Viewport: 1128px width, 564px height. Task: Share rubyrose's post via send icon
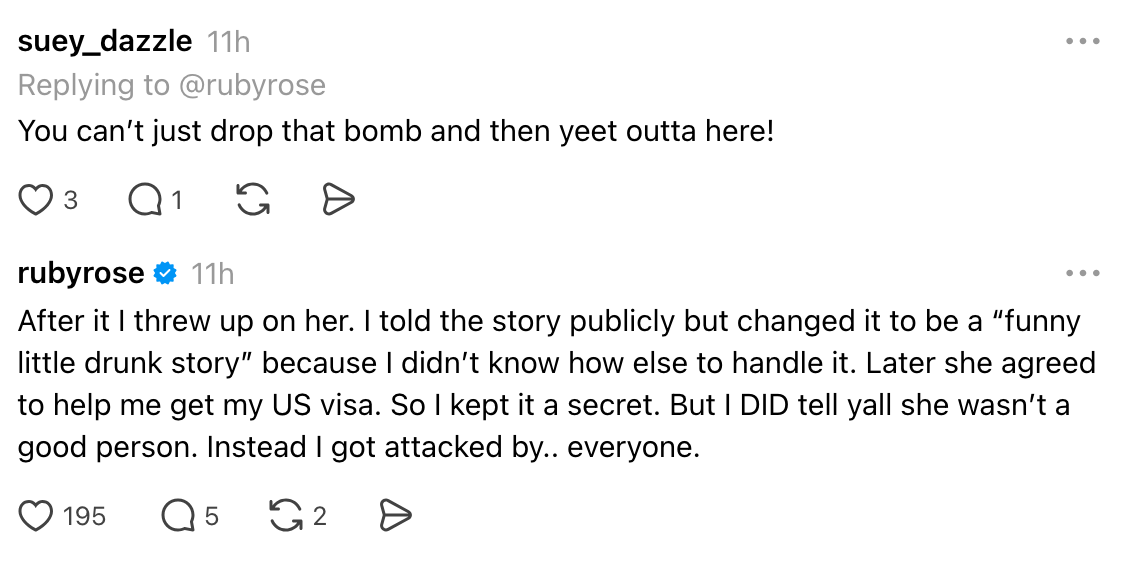pos(396,516)
